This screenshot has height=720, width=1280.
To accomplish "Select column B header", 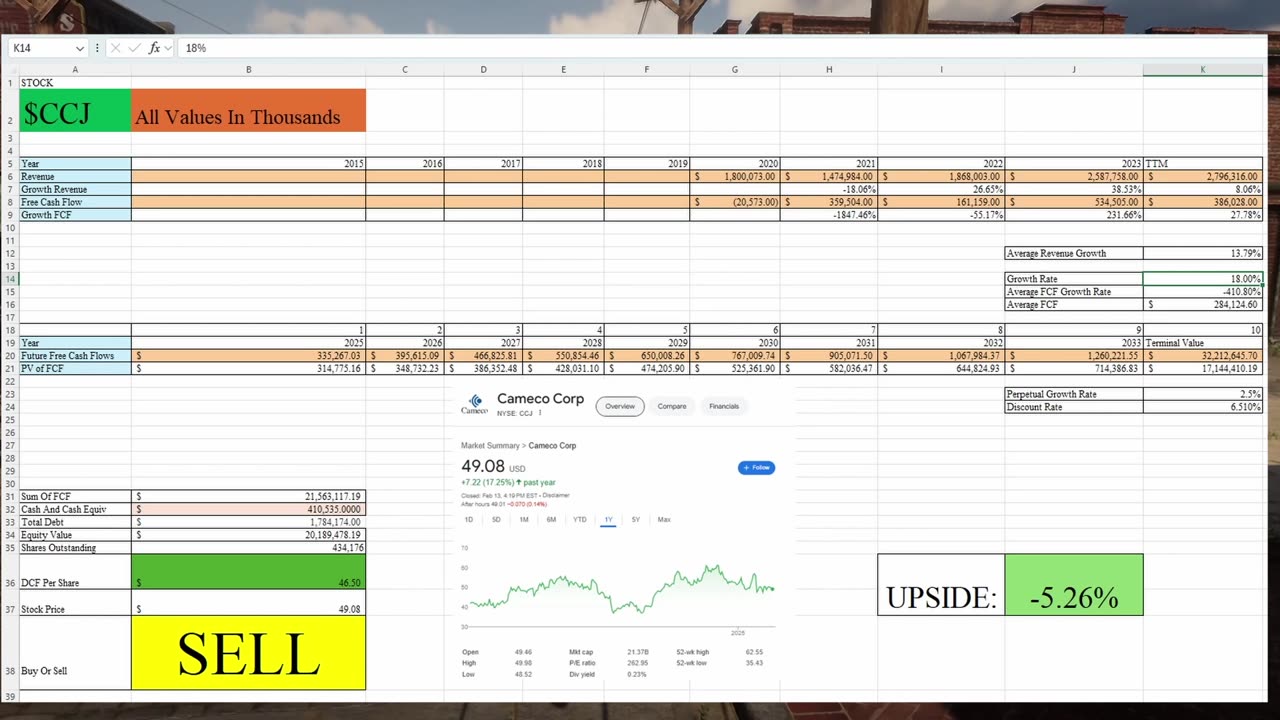I will [248, 69].
